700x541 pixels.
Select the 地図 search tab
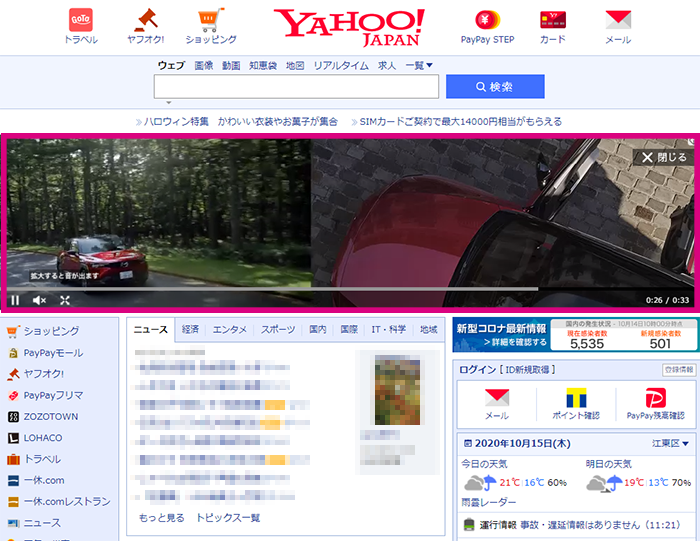click(295, 66)
